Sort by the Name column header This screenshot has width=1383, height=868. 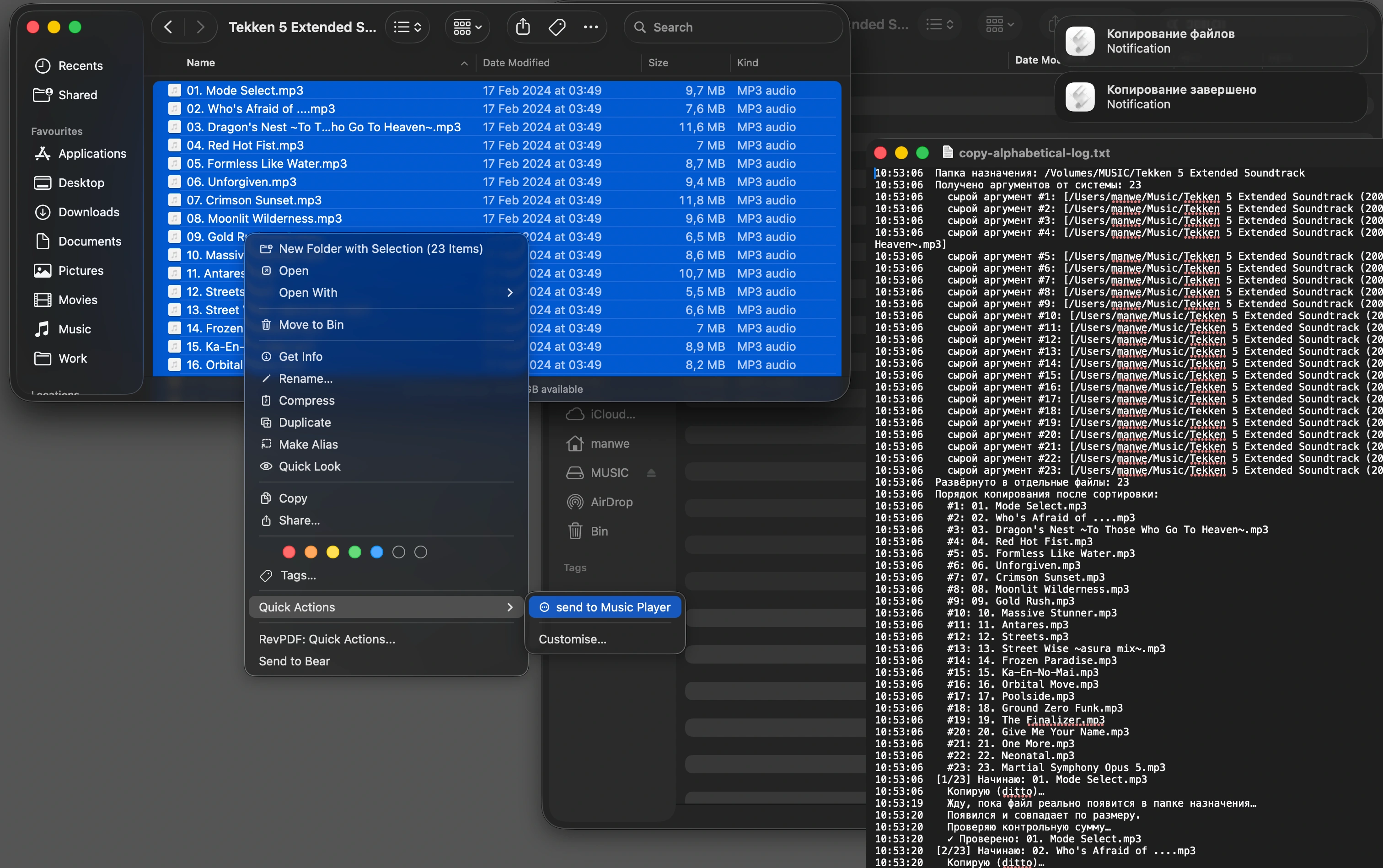(x=200, y=63)
